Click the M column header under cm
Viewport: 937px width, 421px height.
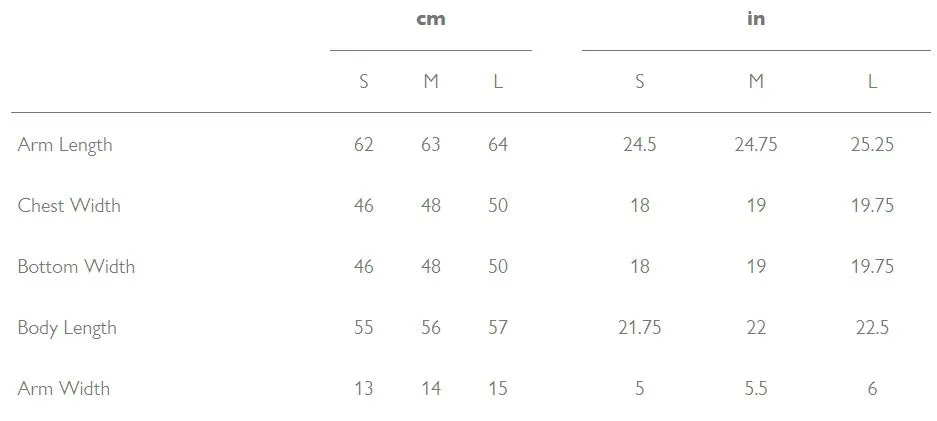pyautogui.click(x=431, y=81)
